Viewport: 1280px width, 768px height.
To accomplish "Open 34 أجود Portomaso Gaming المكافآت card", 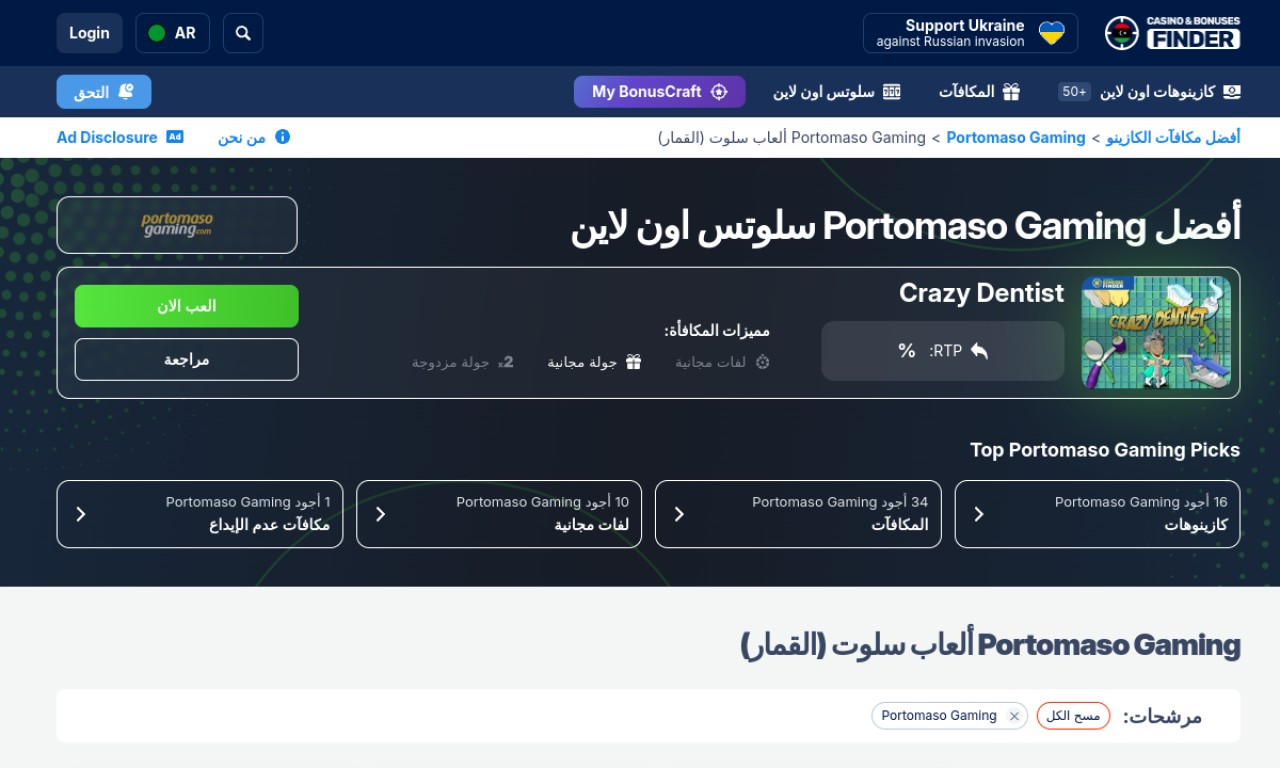I will click(798, 514).
